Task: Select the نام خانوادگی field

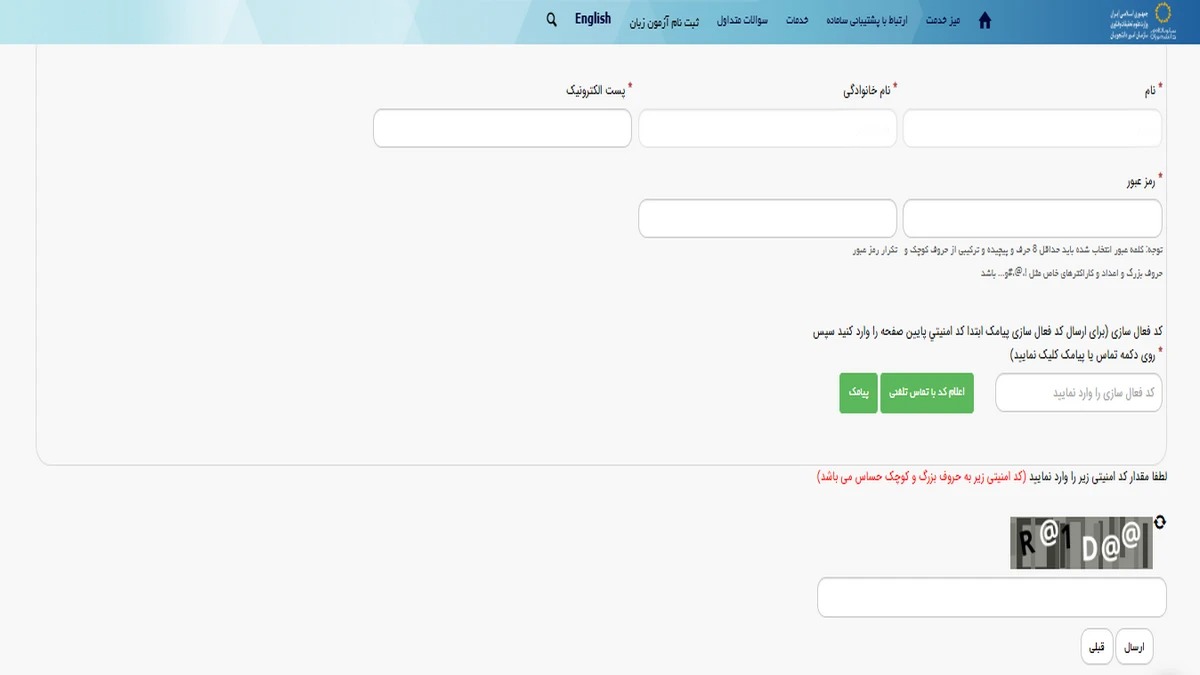Action: 767,127
